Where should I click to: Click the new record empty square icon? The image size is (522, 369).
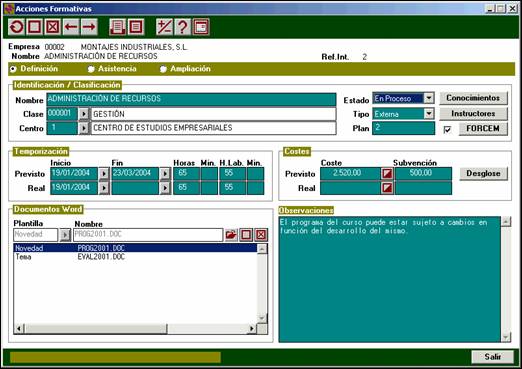(34, 27)
